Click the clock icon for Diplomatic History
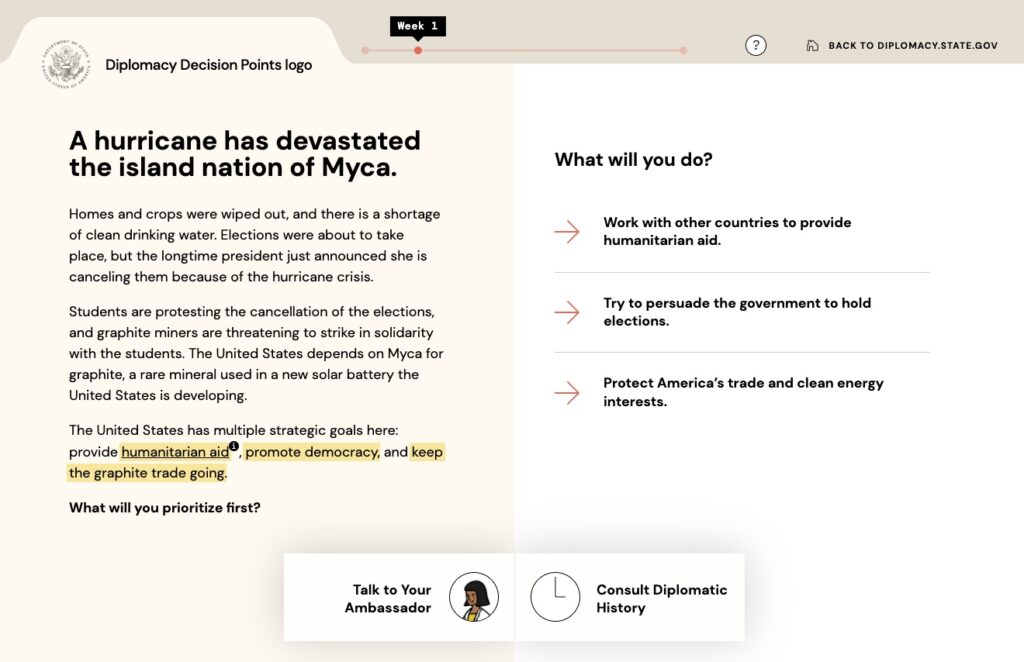 pyautogui.click(x=555, y=597)
